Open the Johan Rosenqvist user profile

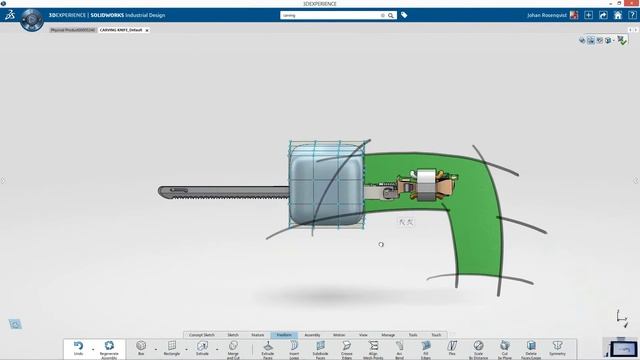[x=547, y=15]
